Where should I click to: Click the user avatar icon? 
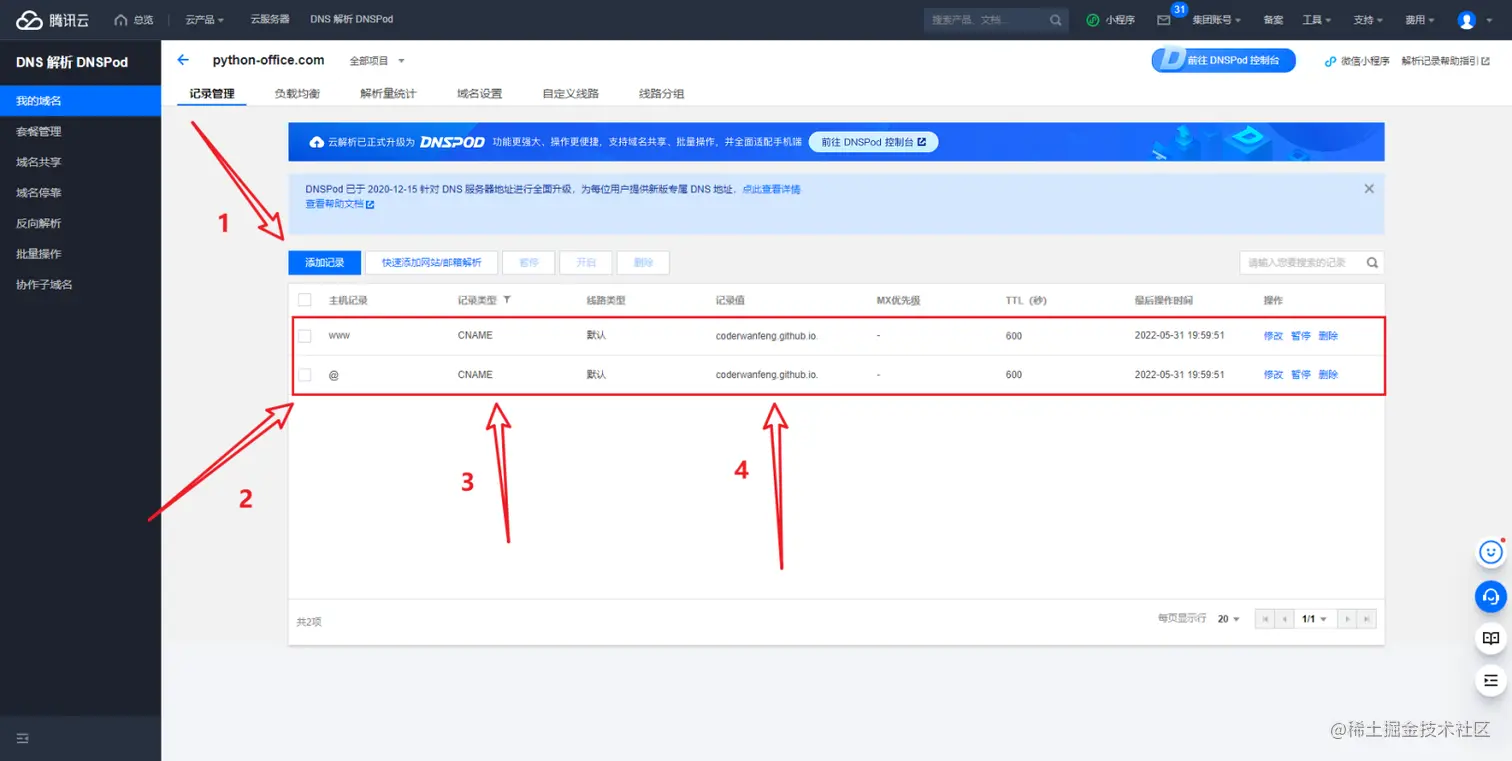tap(1467, 20)
